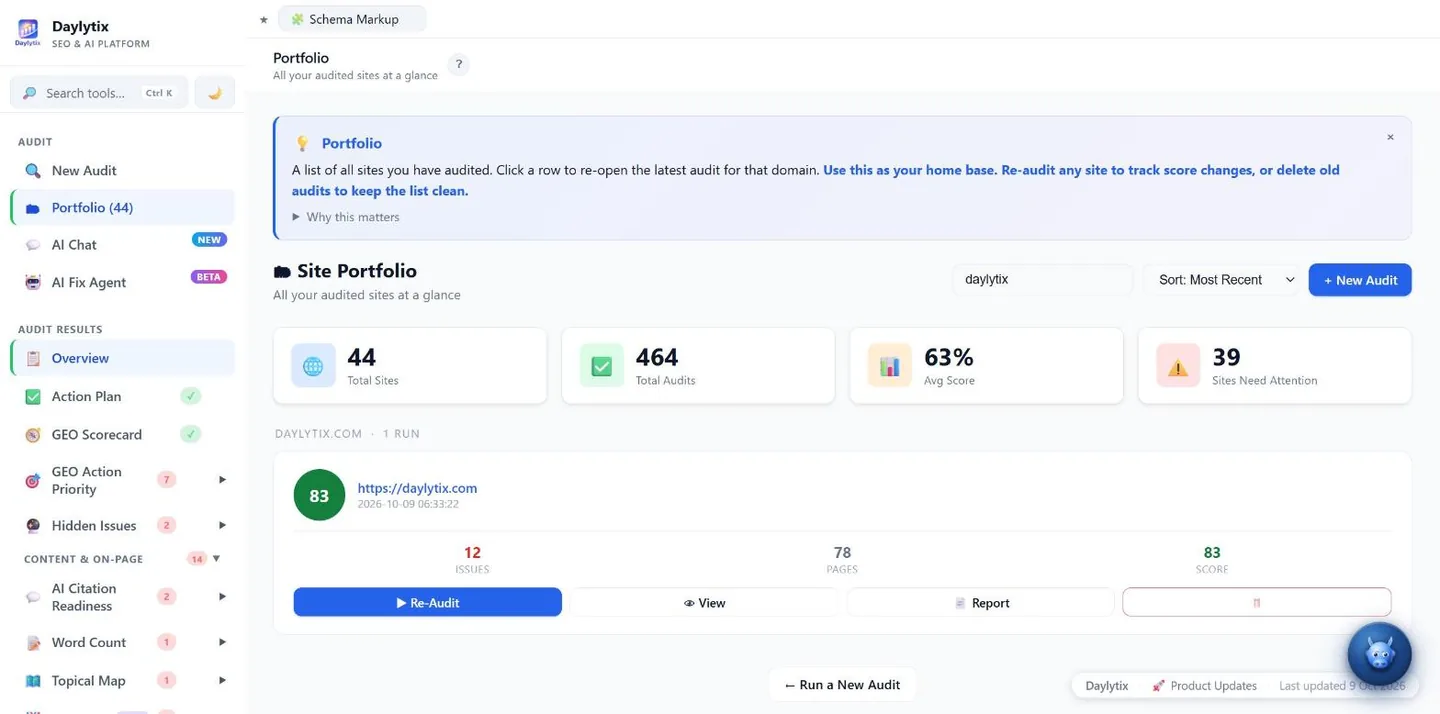This screenshot has height=714, width=1440.
Task: Open the Sort: Most Recent dropdown
Action: pyautogui.click(x=1222, y=280)
